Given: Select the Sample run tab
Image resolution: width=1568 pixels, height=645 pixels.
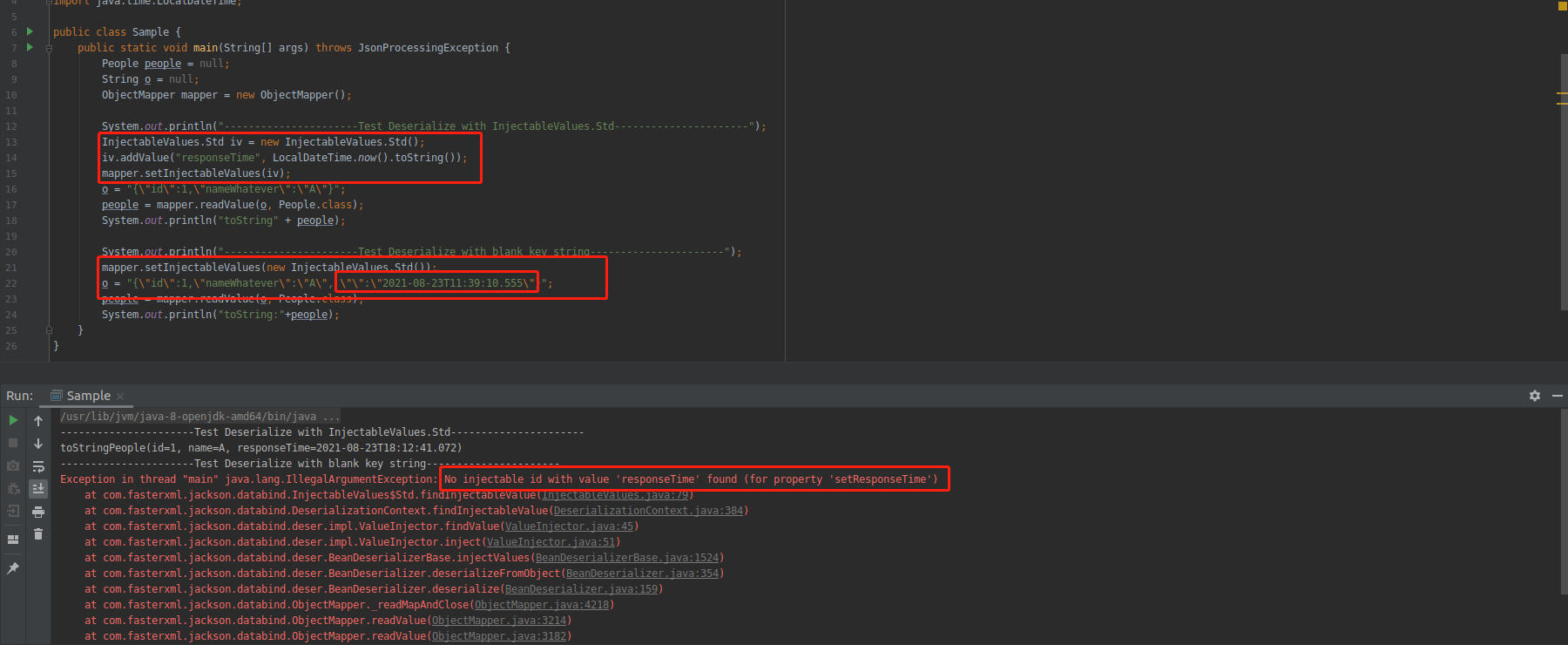Looking at the screenshot, I should pos(88,396).
